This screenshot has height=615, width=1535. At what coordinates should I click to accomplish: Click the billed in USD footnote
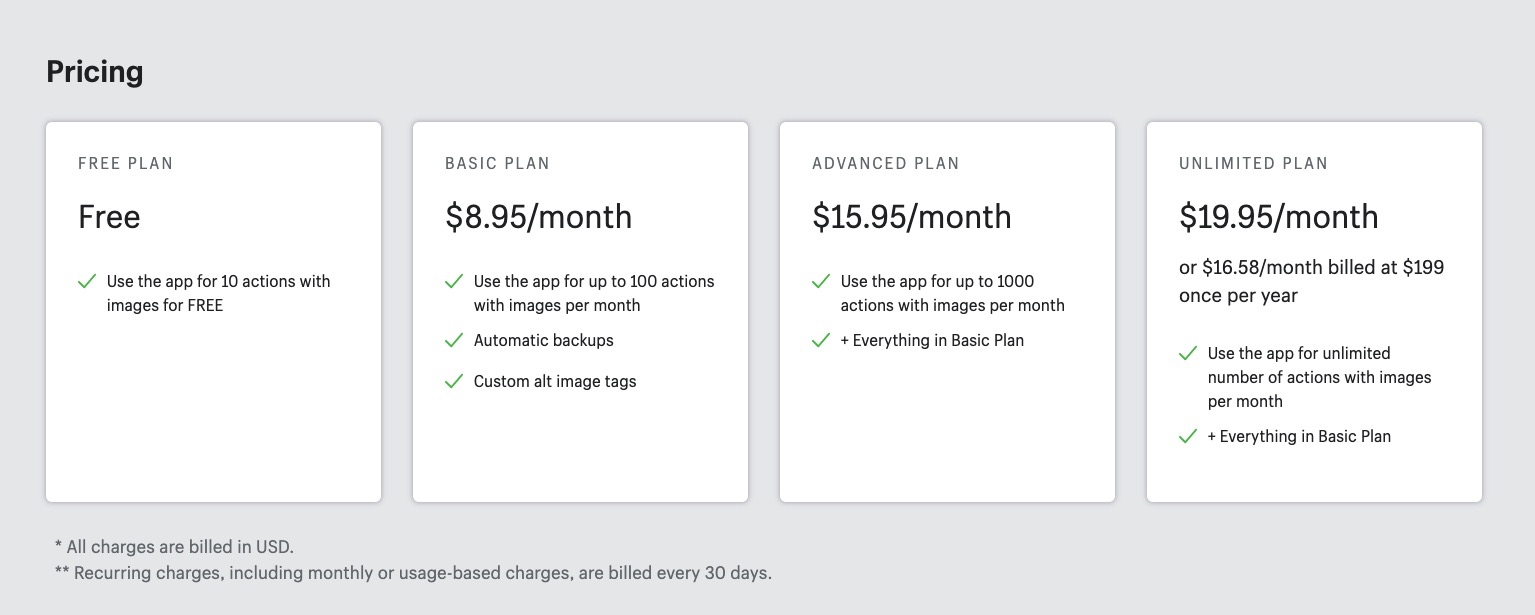[x=174, y=547]
